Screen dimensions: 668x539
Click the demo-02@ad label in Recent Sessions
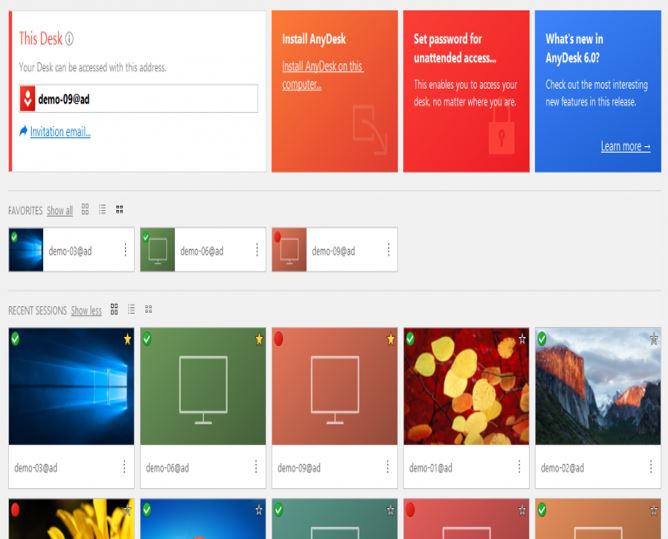click(x=562, y=468)
